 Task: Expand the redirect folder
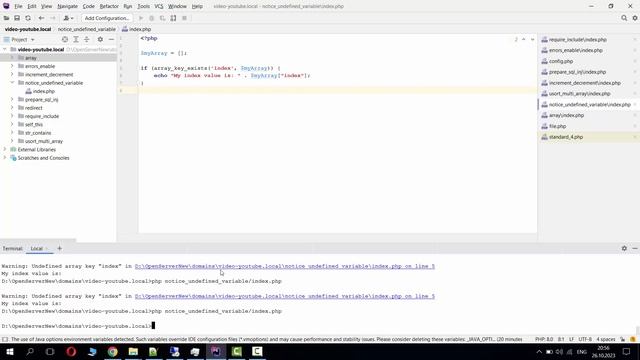(x=12, y=108)
